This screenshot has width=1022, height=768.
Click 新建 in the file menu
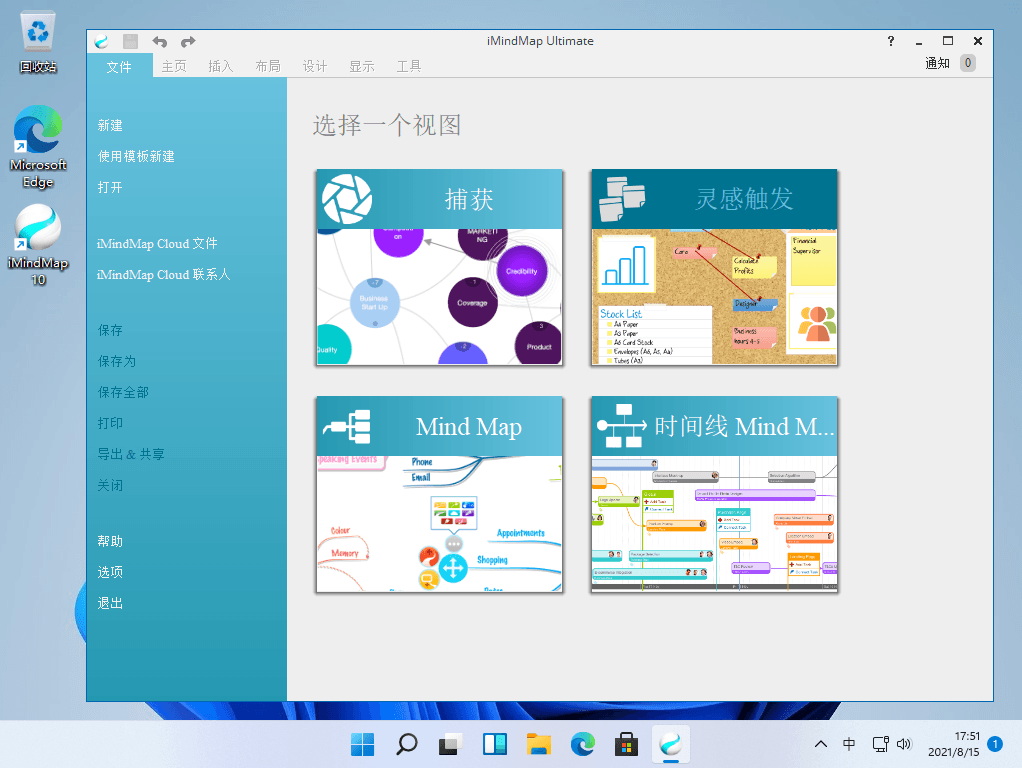coord(110,125)
